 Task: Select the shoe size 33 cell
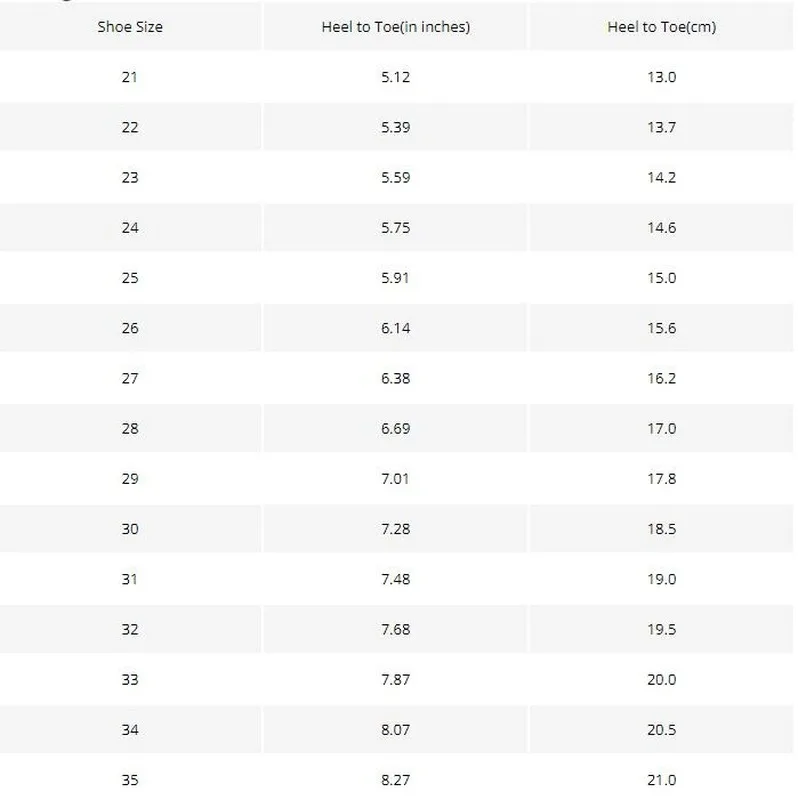[x=130, y=680]
